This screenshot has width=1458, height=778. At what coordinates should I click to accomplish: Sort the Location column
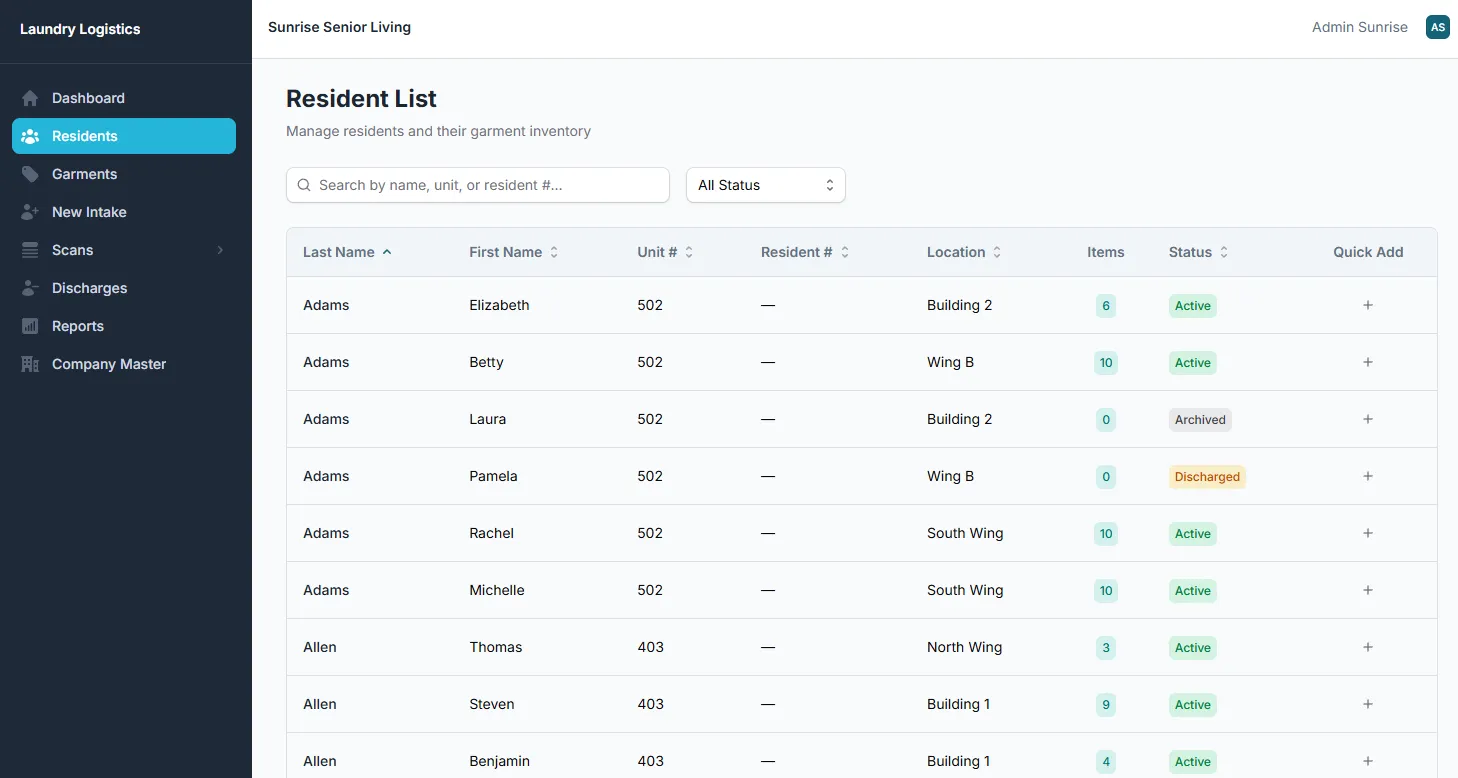pyautogui.click(x=961, y=252)
